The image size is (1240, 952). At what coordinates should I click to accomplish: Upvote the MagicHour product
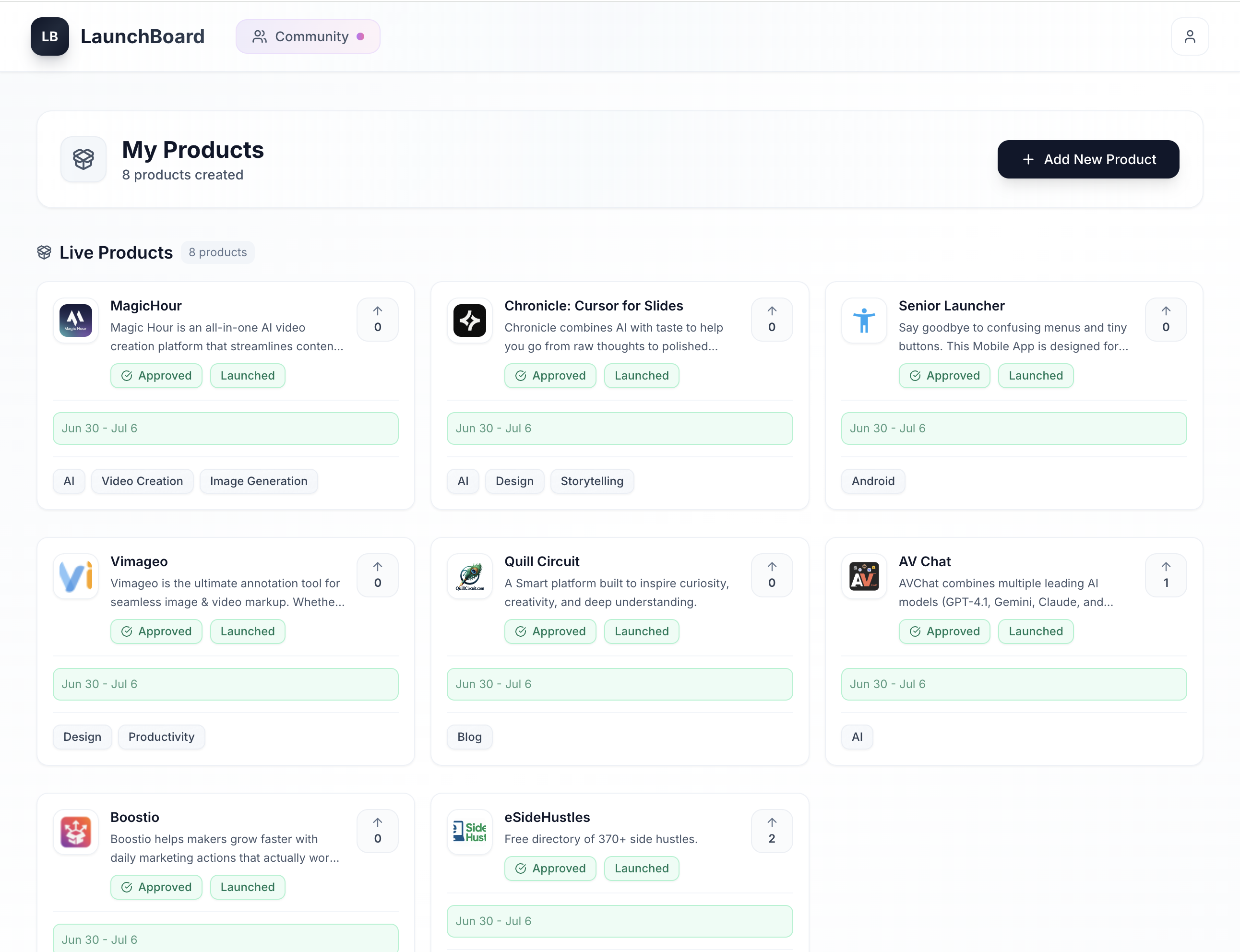tap(378, 320)
